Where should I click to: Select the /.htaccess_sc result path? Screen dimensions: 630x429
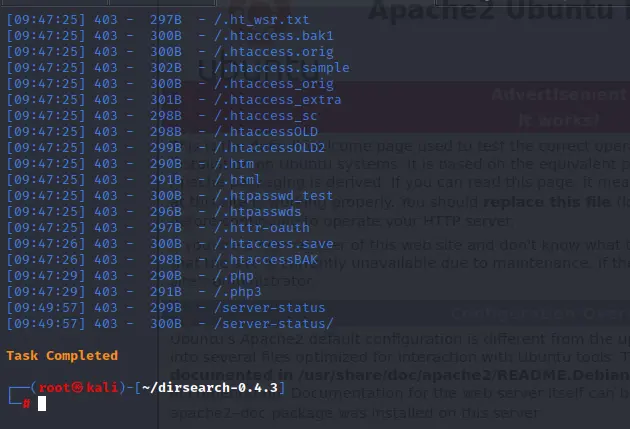coord(266,116)
